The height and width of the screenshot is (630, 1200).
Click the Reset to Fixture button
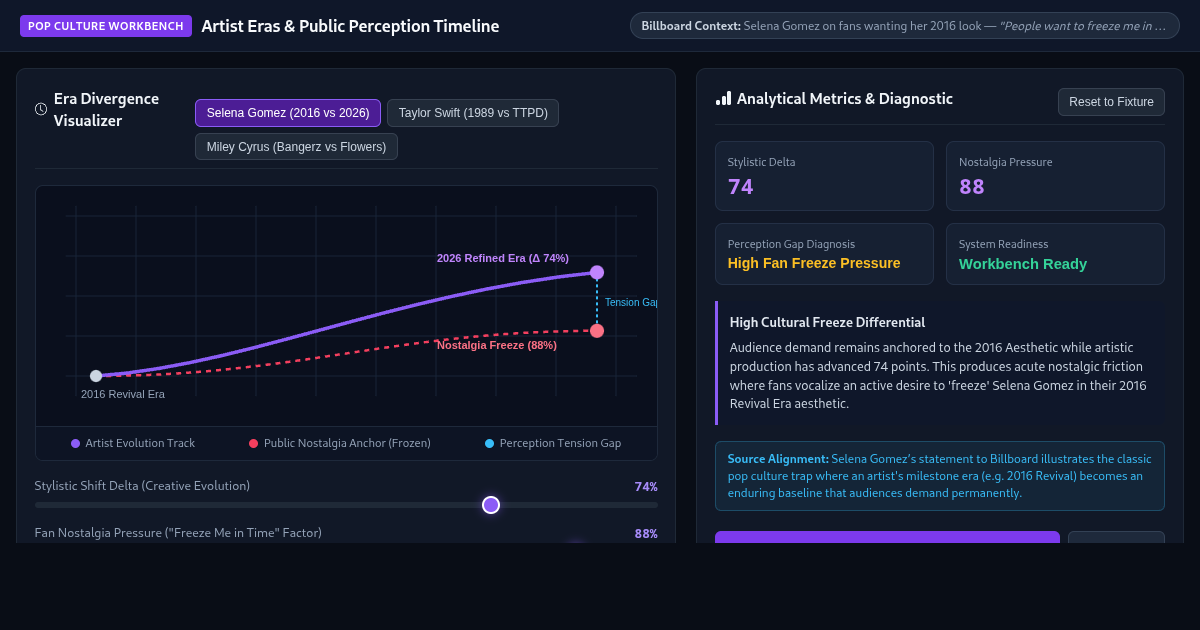1111,102
